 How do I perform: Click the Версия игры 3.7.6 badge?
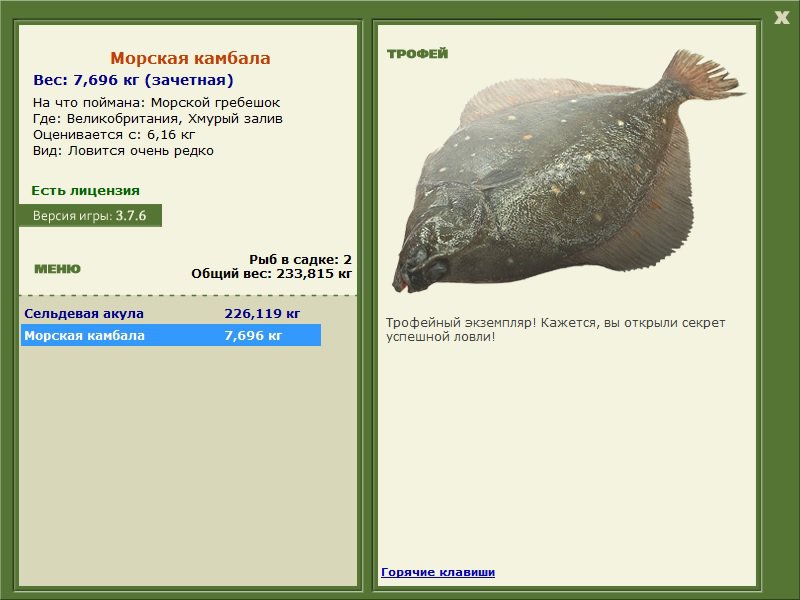[90, 215]
